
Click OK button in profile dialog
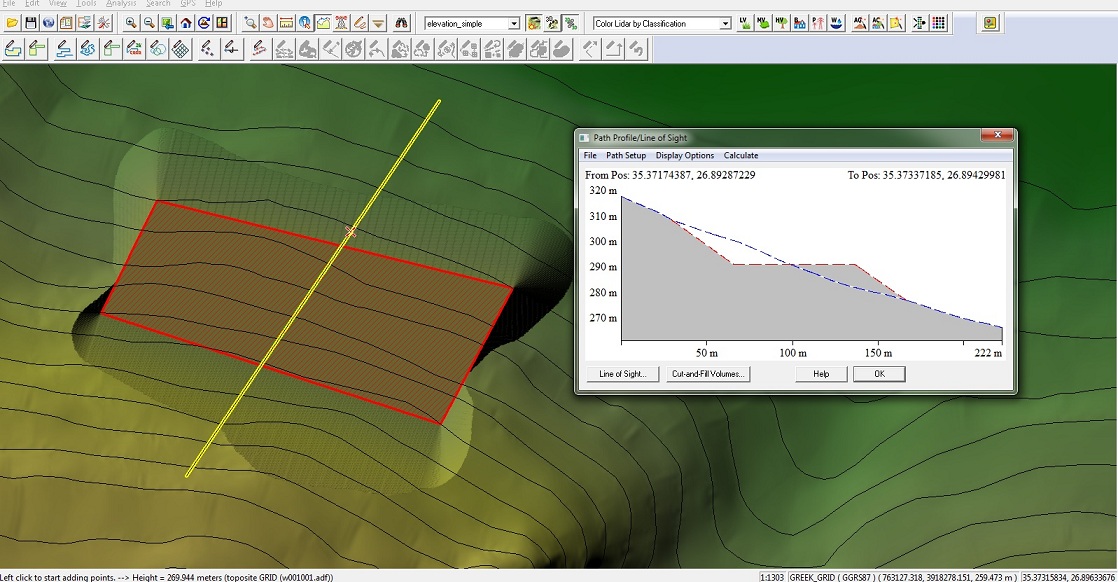pyautogui.click(x=879, y=374)
